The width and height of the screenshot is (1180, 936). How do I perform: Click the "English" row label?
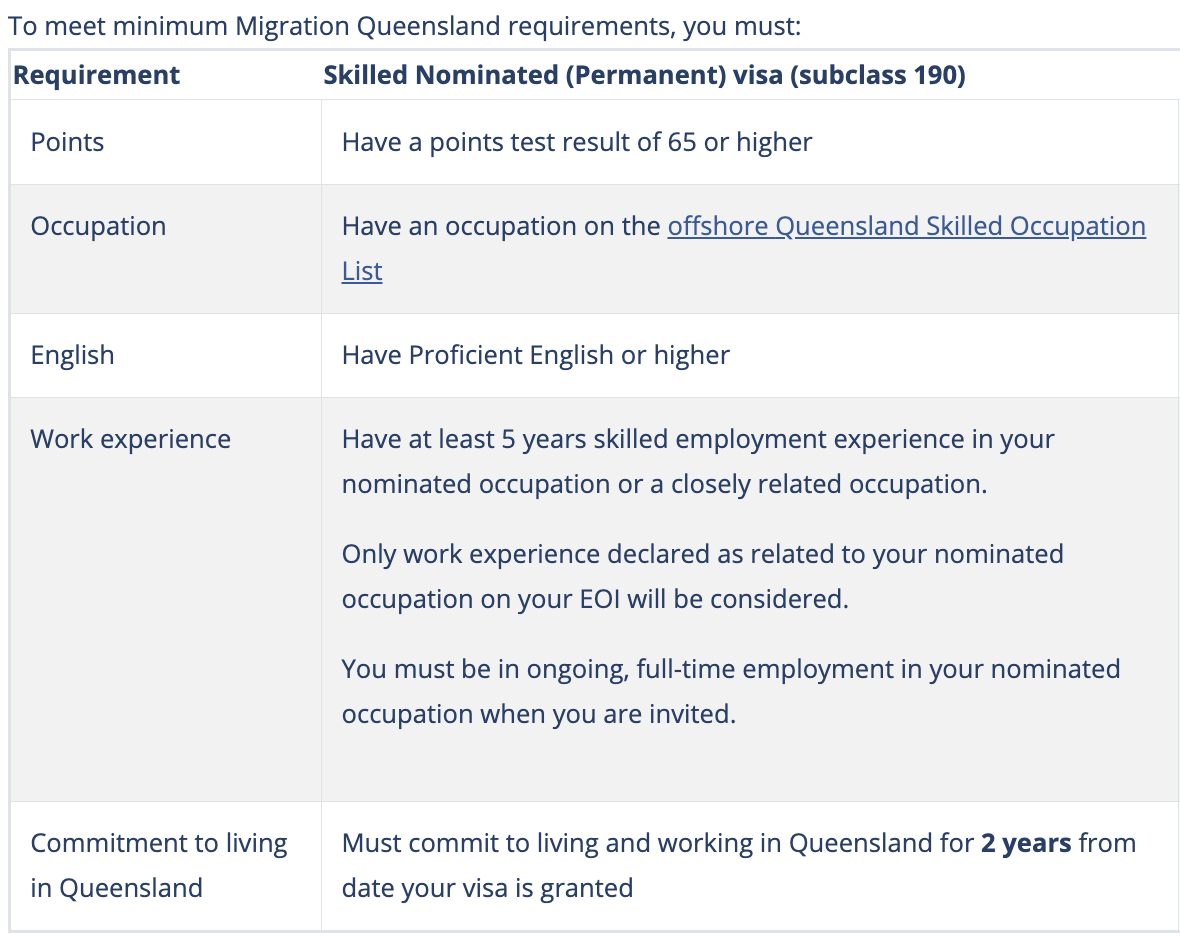point(72,355)
